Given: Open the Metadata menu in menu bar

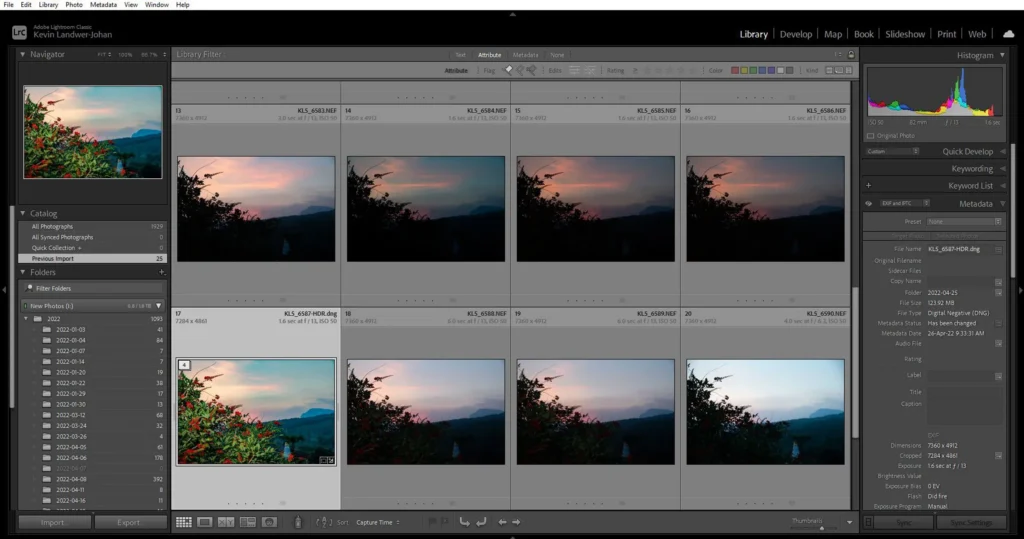Looking at the screenshot, I should [102, 5].
